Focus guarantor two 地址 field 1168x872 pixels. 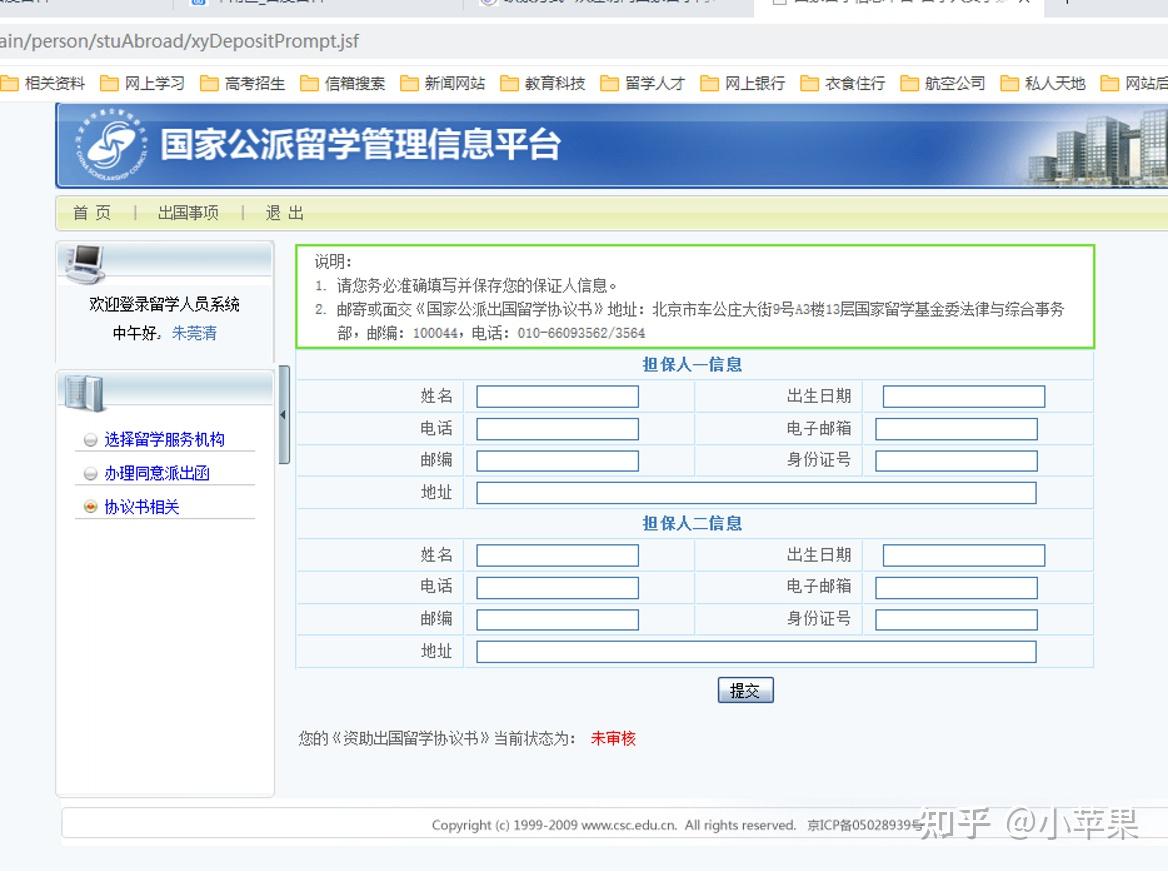(756, 652)
